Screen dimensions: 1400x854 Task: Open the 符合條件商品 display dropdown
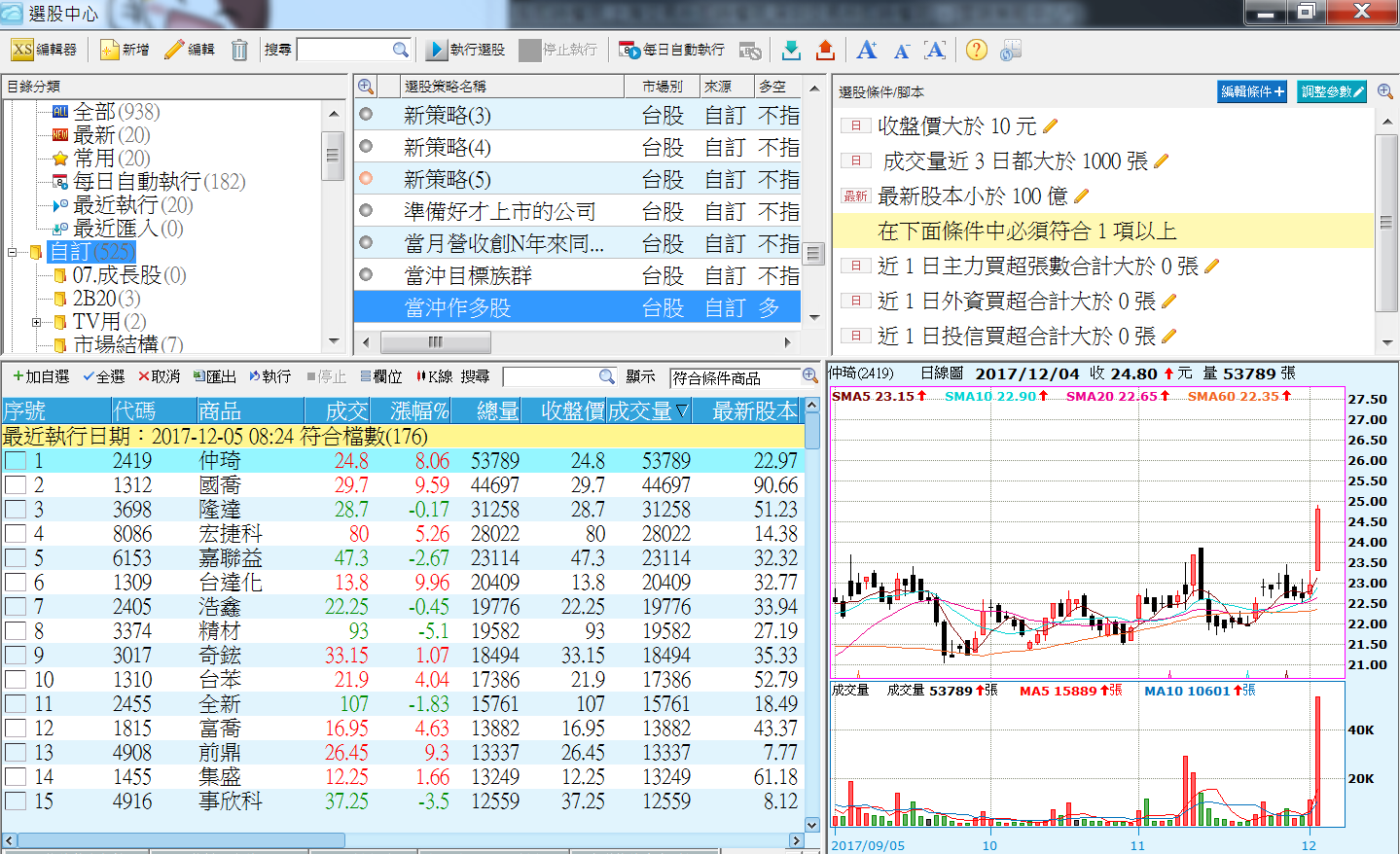(x=735, y=377)
